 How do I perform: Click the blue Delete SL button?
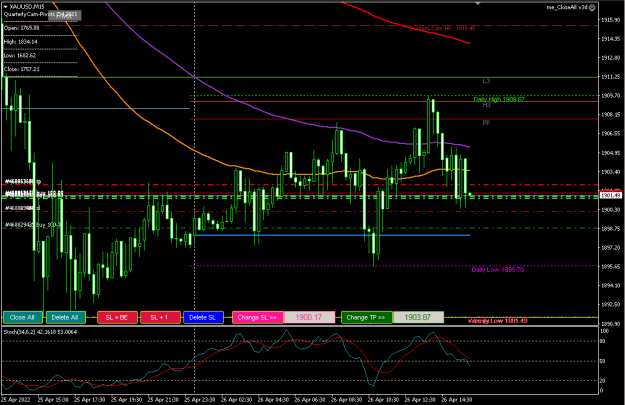203,317
